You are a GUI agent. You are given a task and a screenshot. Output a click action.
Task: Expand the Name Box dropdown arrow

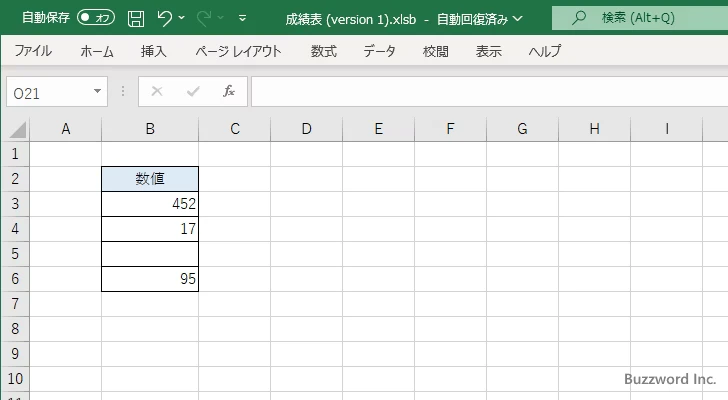98,91
